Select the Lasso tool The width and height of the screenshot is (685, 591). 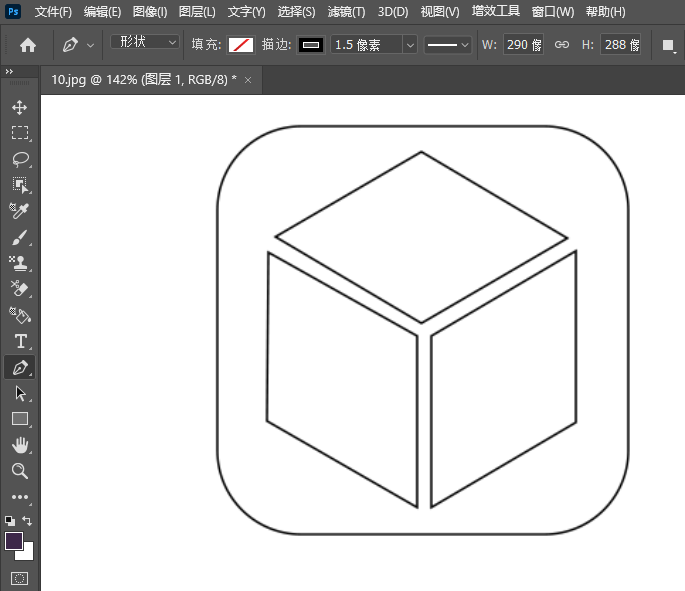click(20, 159)
